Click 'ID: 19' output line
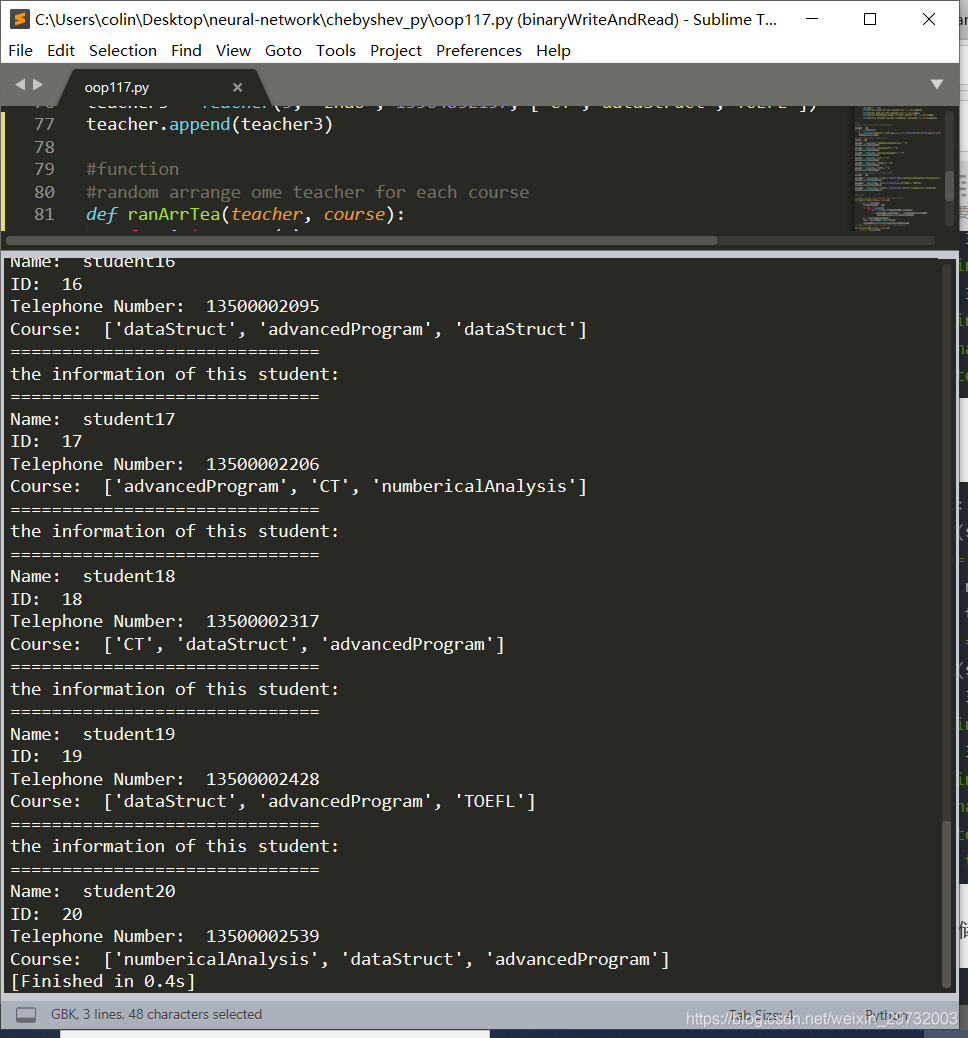The height and width of the screenshot is (1038, 968). (x=46, y=757)
